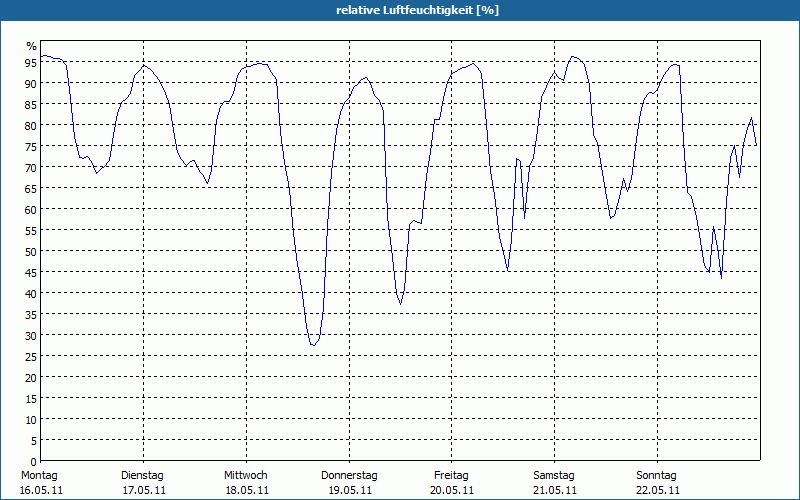Image resolution: width=800 pixels, height=500 pixels.
Task: Click the '20' y-axis value
Action: (31, 378)
